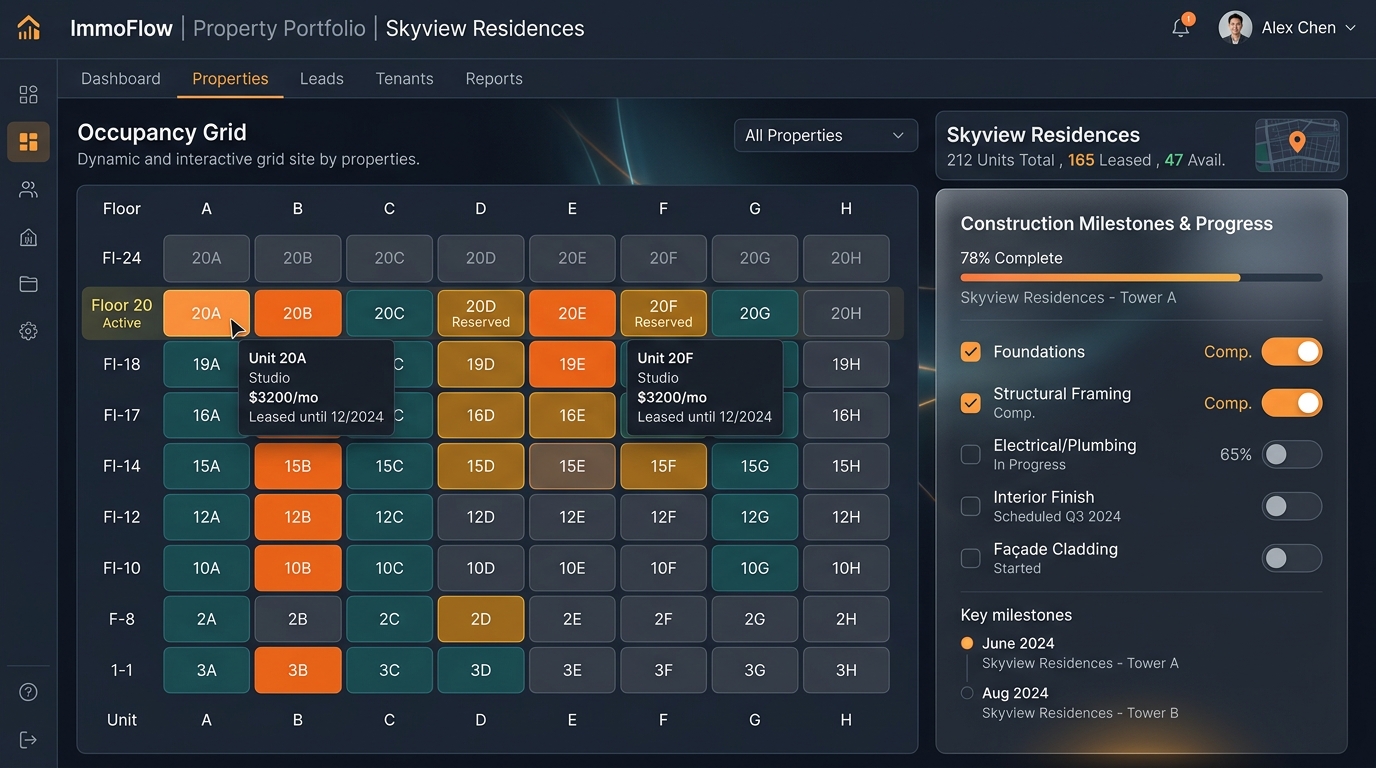Check the Electrical/Plumbing checkbox
Image resolution: width=1376 pixels, height=768 pixels.
tap(970, 454)
